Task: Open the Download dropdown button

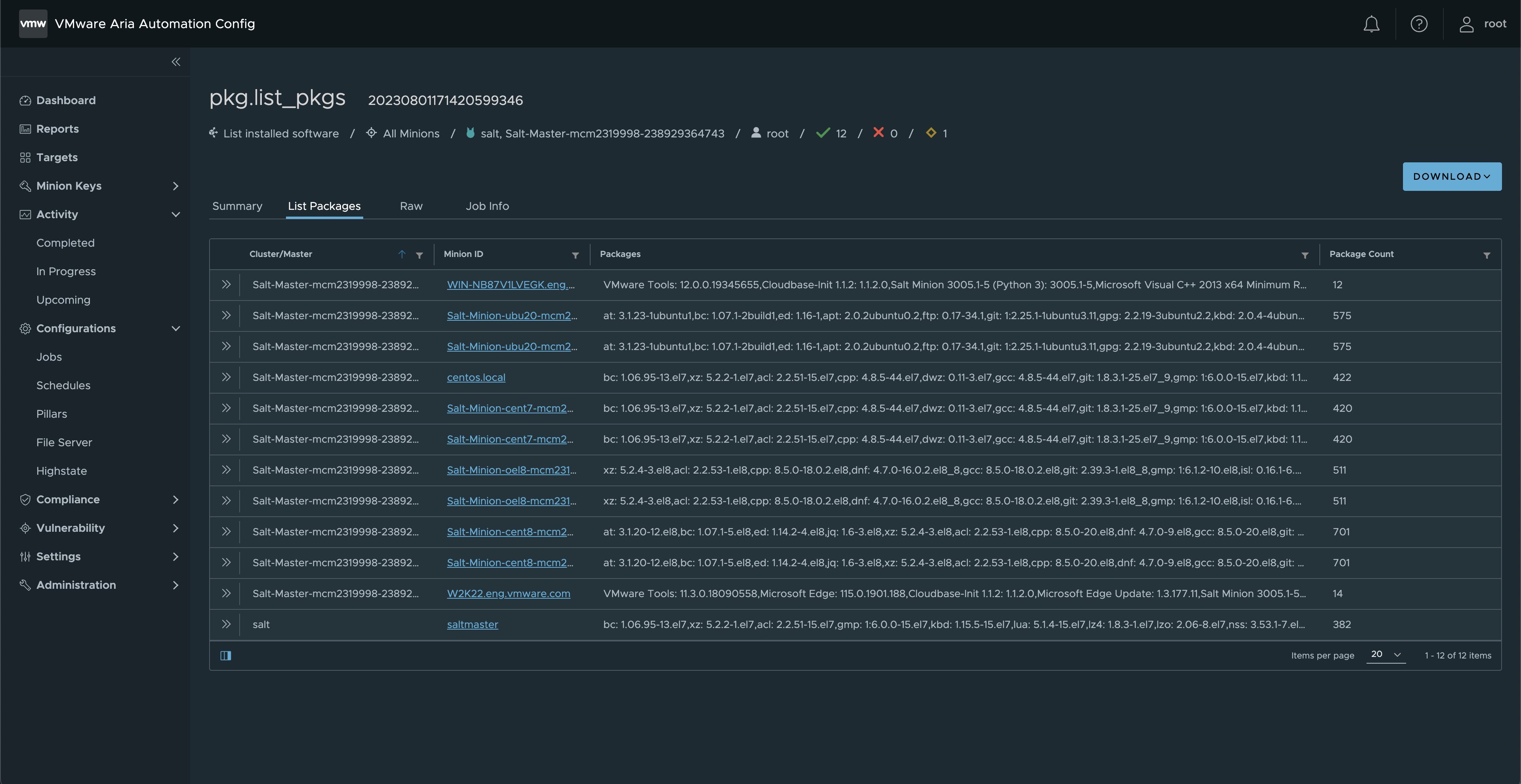Action: [x=1452, y=177]
